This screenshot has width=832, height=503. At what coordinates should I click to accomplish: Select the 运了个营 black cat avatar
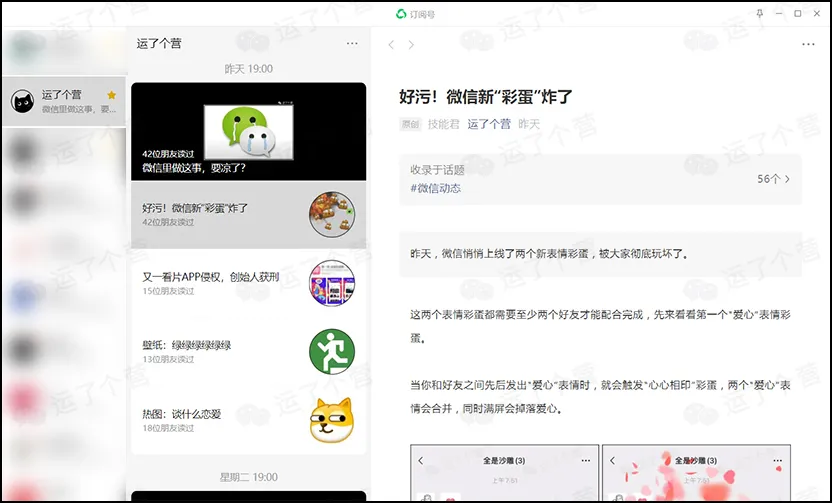[23, 101]
